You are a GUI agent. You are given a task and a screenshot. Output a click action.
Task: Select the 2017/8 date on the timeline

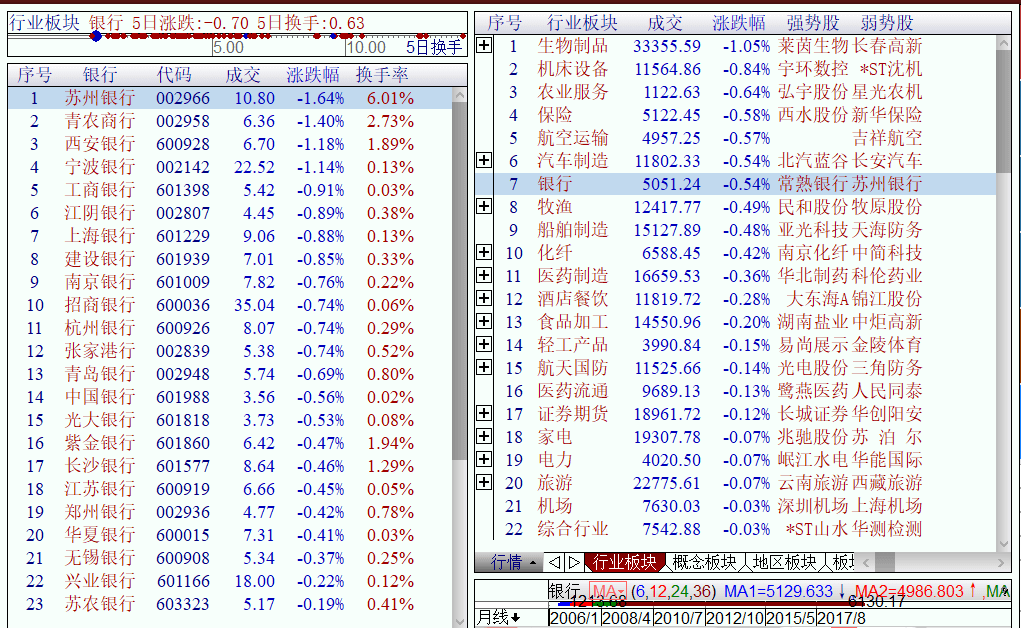(x=841, y=618)
